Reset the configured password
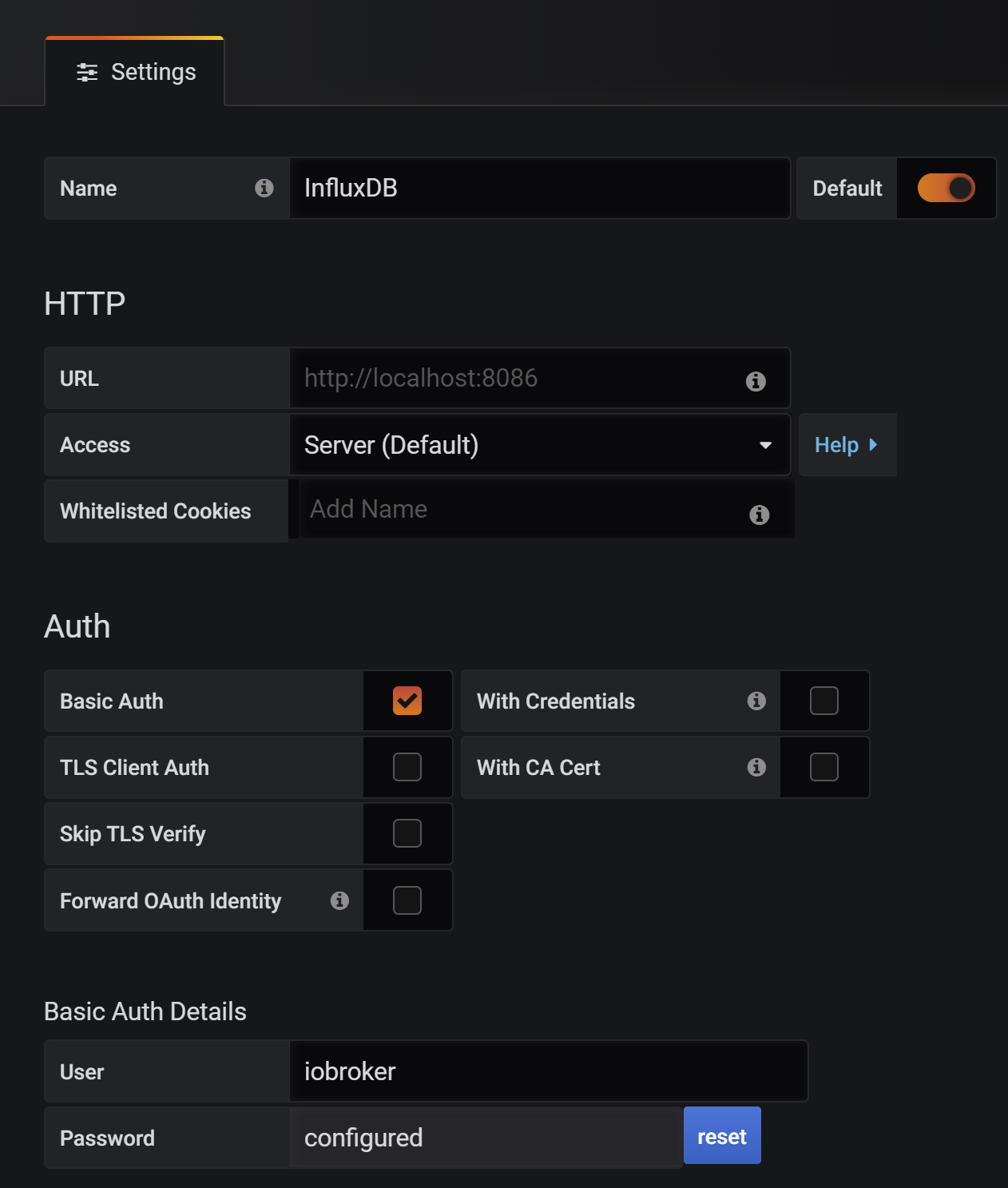 tap(722, 1136)
